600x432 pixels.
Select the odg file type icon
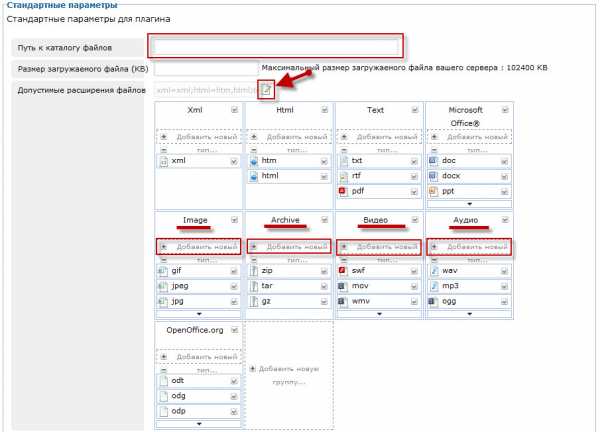pyautogui.click(x=164, y=396)
